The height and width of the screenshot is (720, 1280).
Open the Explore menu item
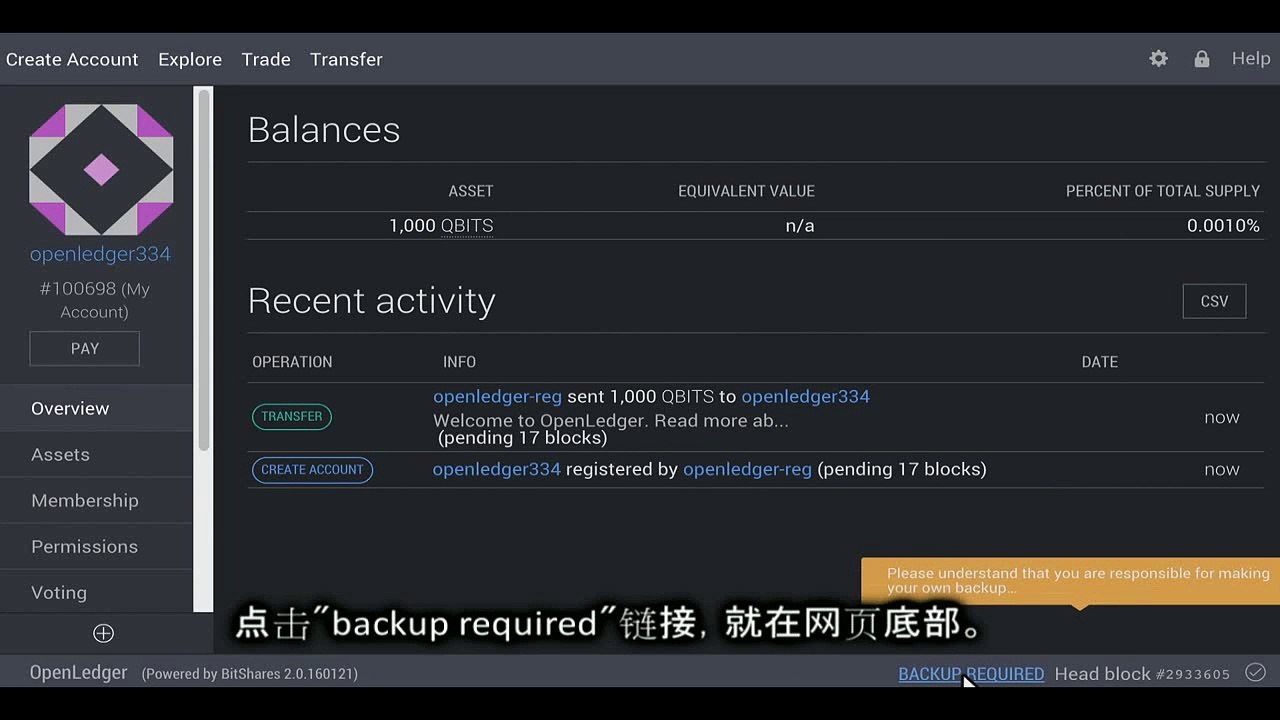190,59
